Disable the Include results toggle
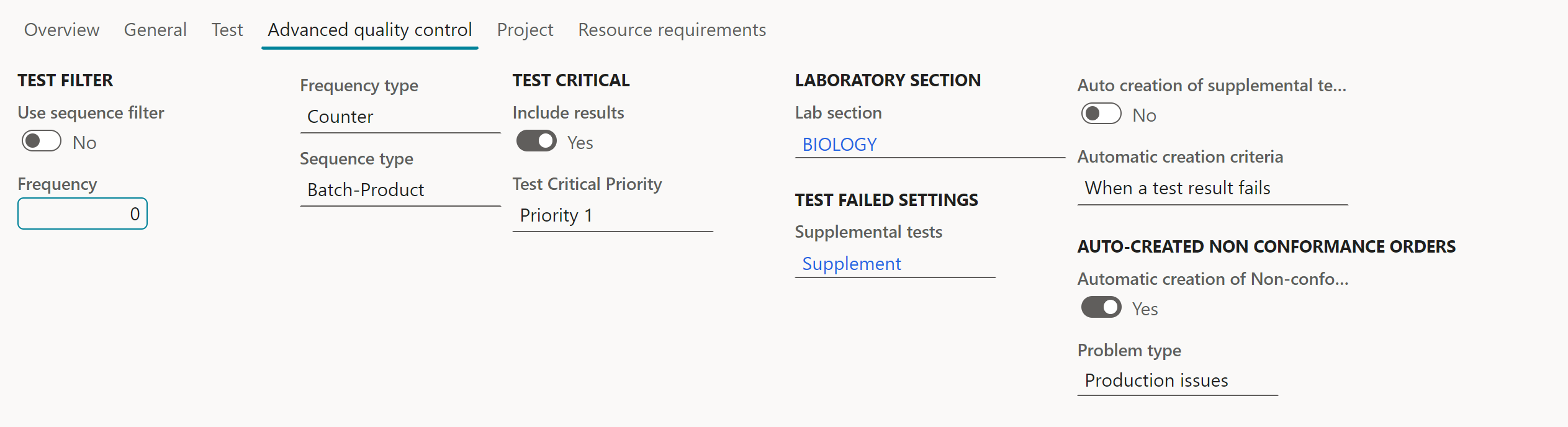 tap(536, 142)
